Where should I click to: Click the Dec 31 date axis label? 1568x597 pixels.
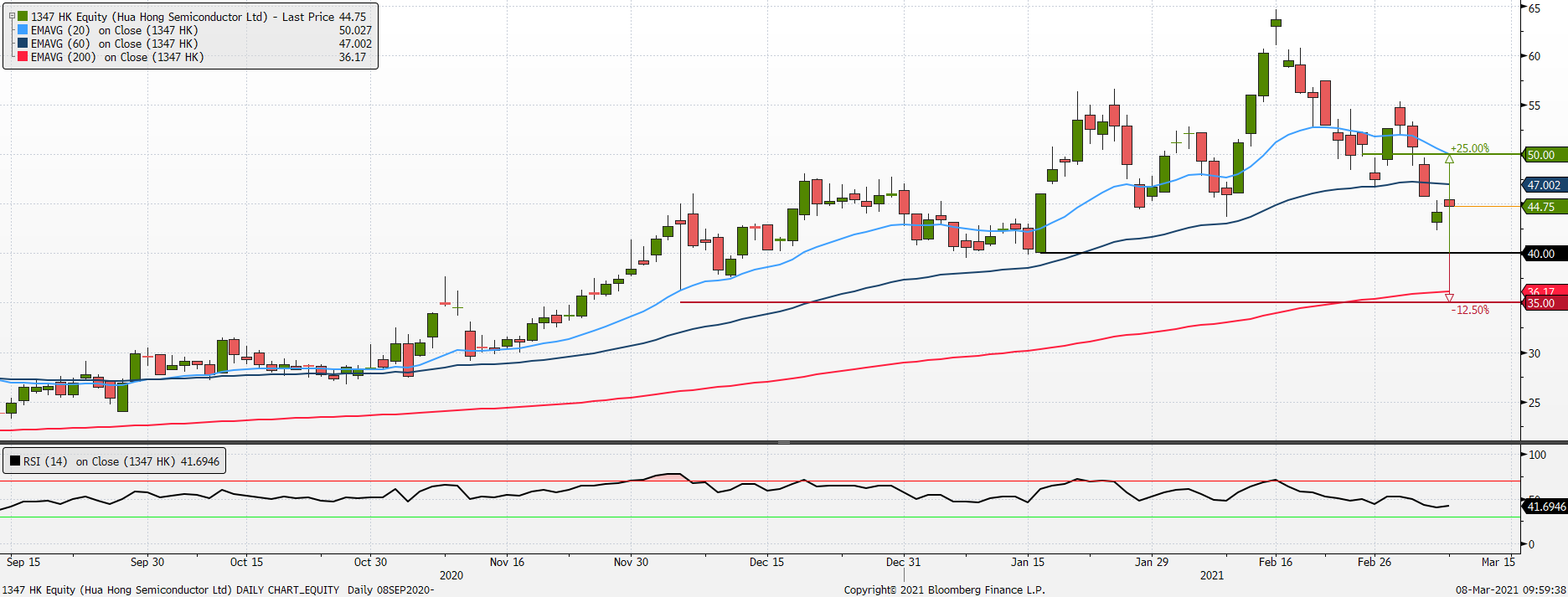(x=903, y=562)
